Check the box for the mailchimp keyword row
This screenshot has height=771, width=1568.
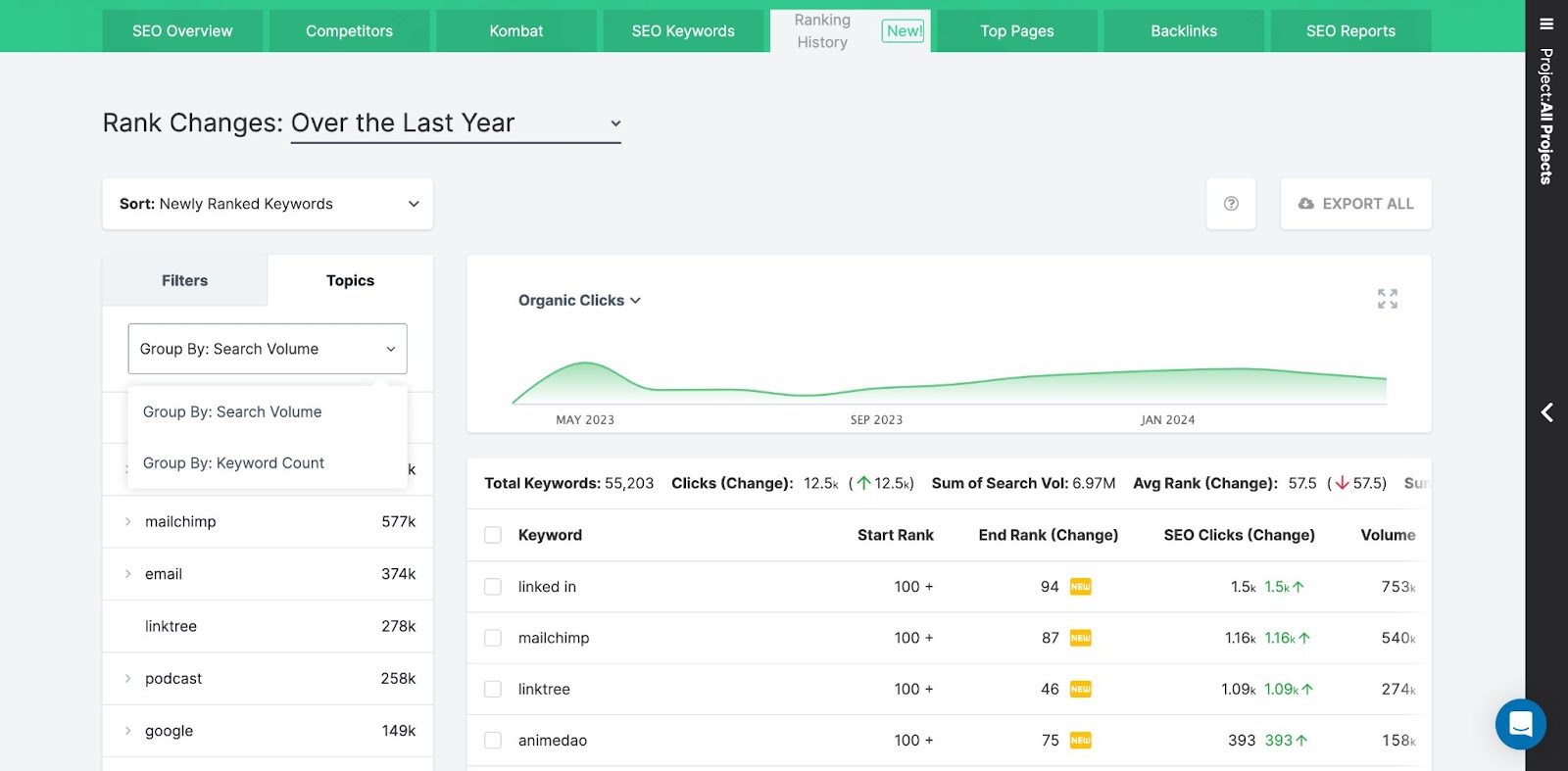[493, 638]
